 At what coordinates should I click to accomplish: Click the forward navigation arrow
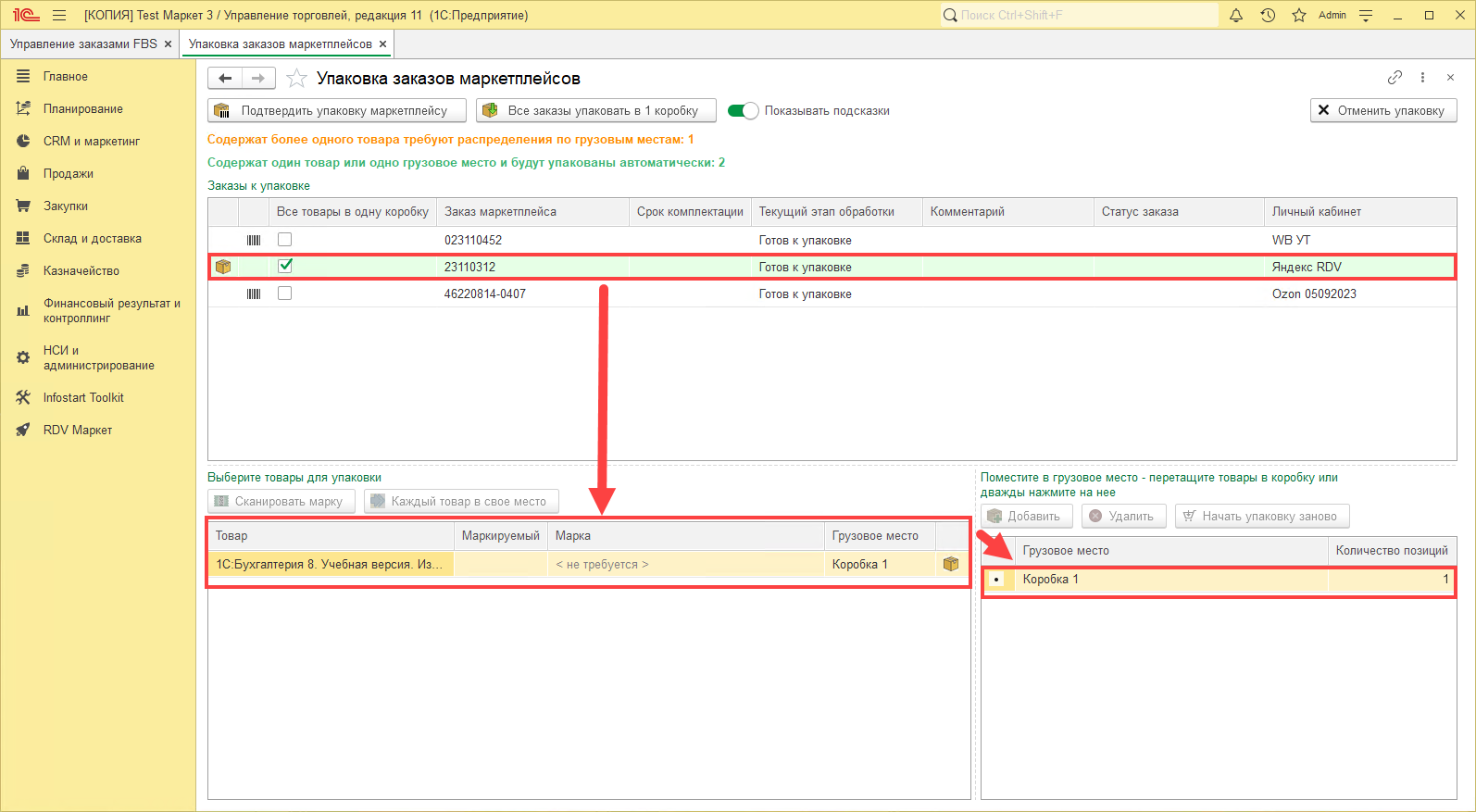(258, 79)
